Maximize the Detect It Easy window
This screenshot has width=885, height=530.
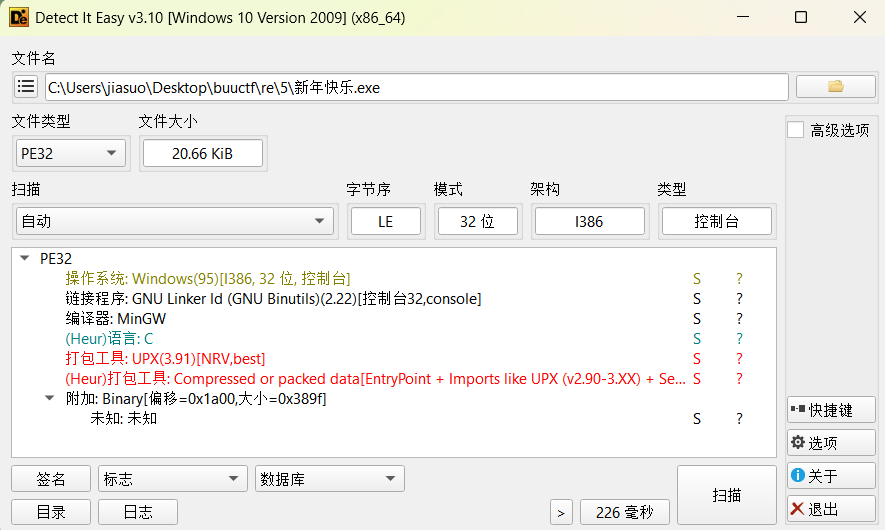(801, 17)
